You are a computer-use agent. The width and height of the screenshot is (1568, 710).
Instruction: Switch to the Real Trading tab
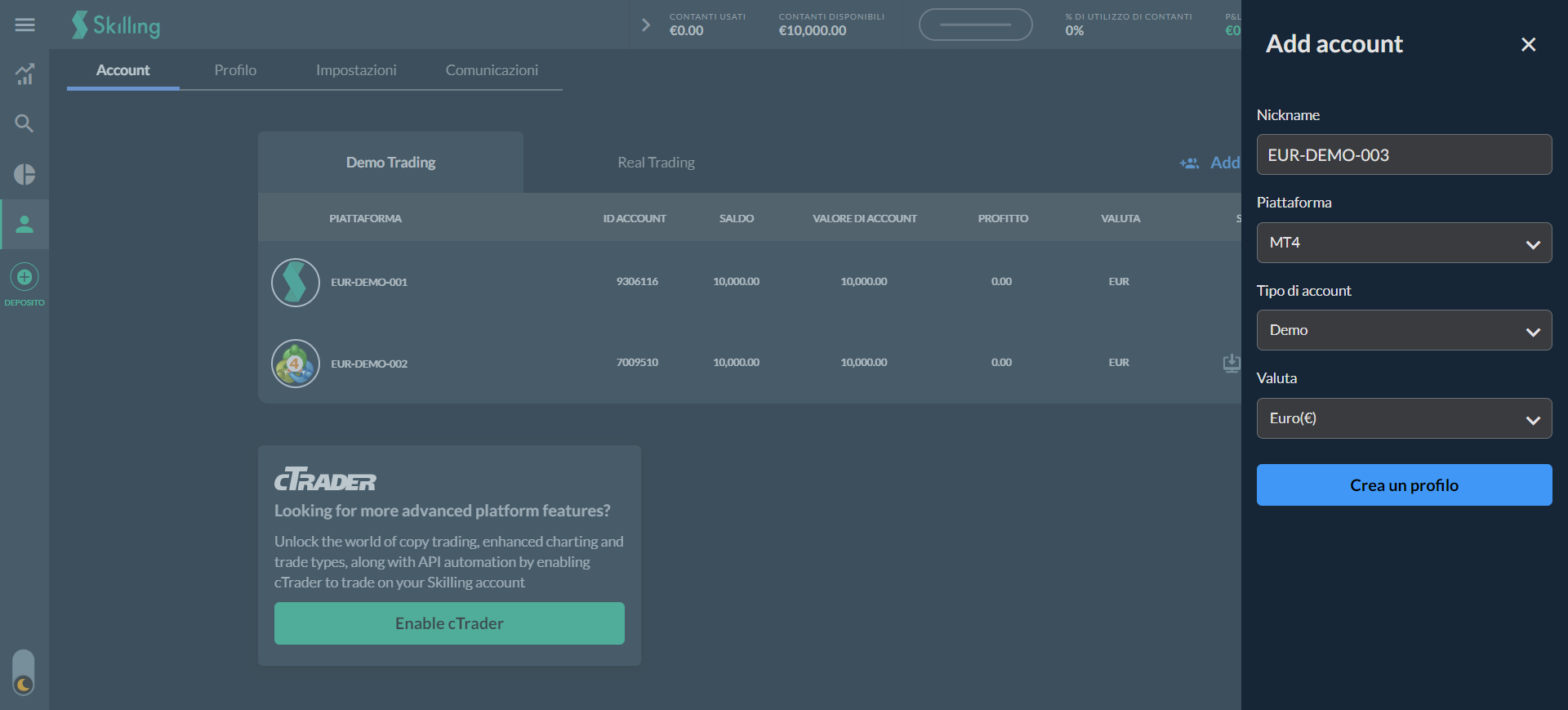pos(656,163)
